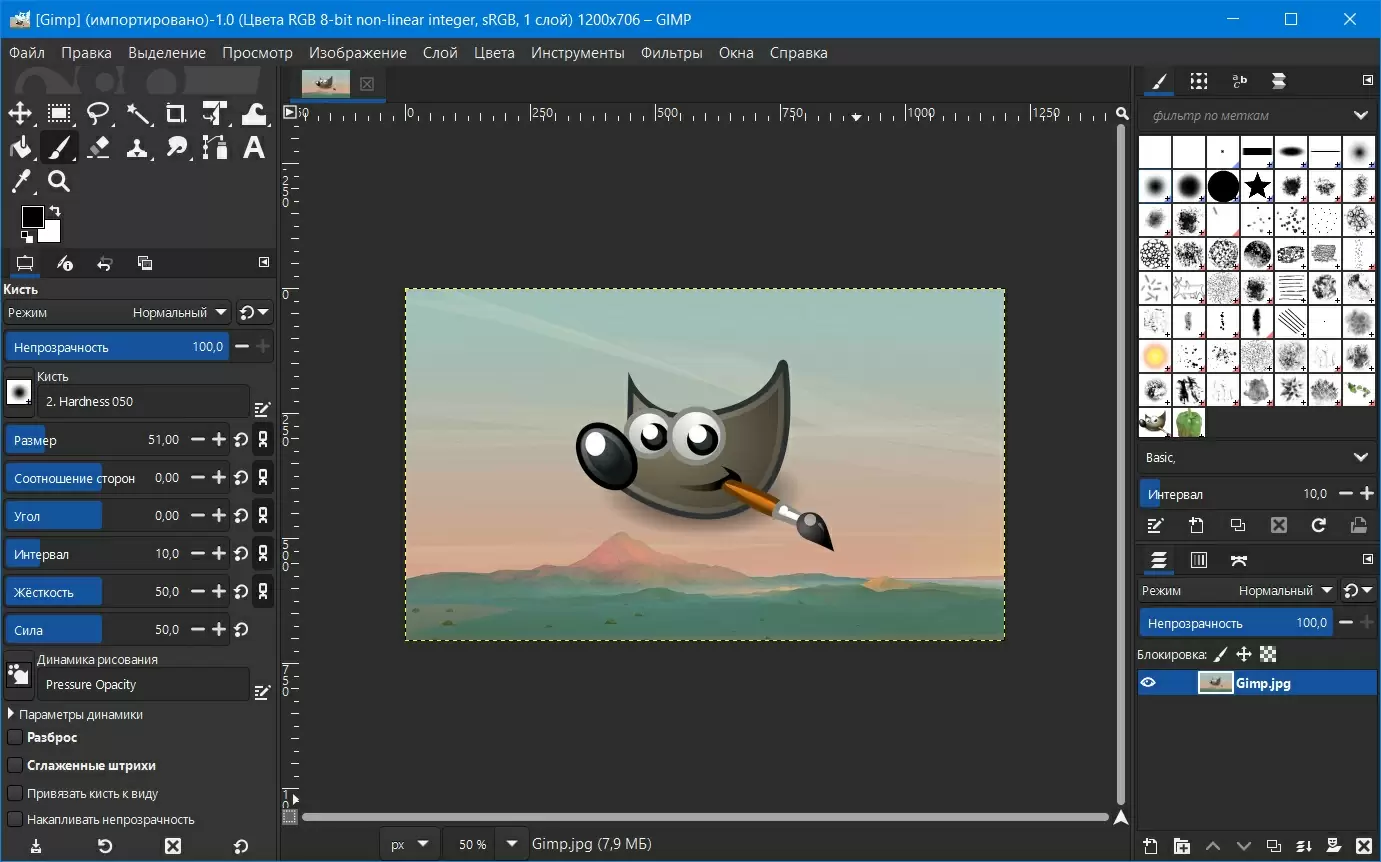Viewport: 1381px width, 862px height.
Task: Hide the Gimp.jpg layer with eye icon
Action: (1148, 683)
